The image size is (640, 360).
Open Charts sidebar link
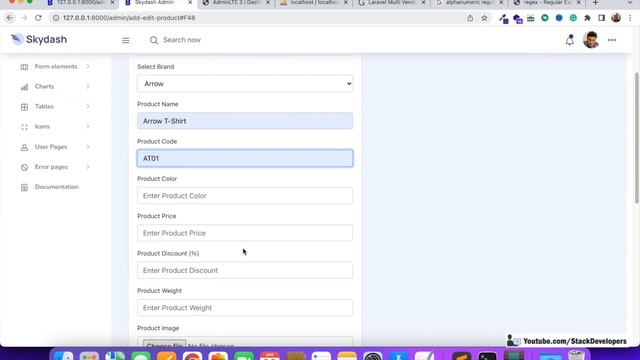tap(44, 87)
